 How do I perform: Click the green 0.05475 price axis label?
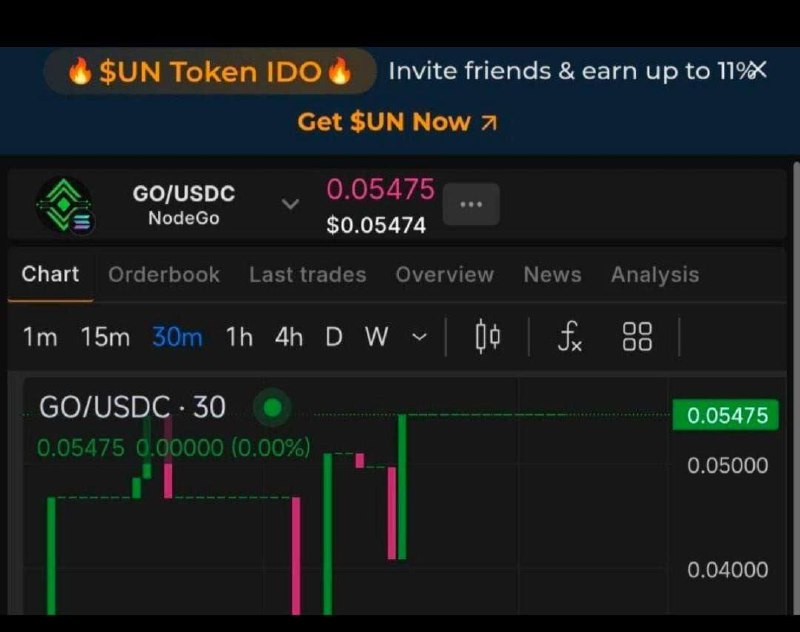(x=726, y=415)
